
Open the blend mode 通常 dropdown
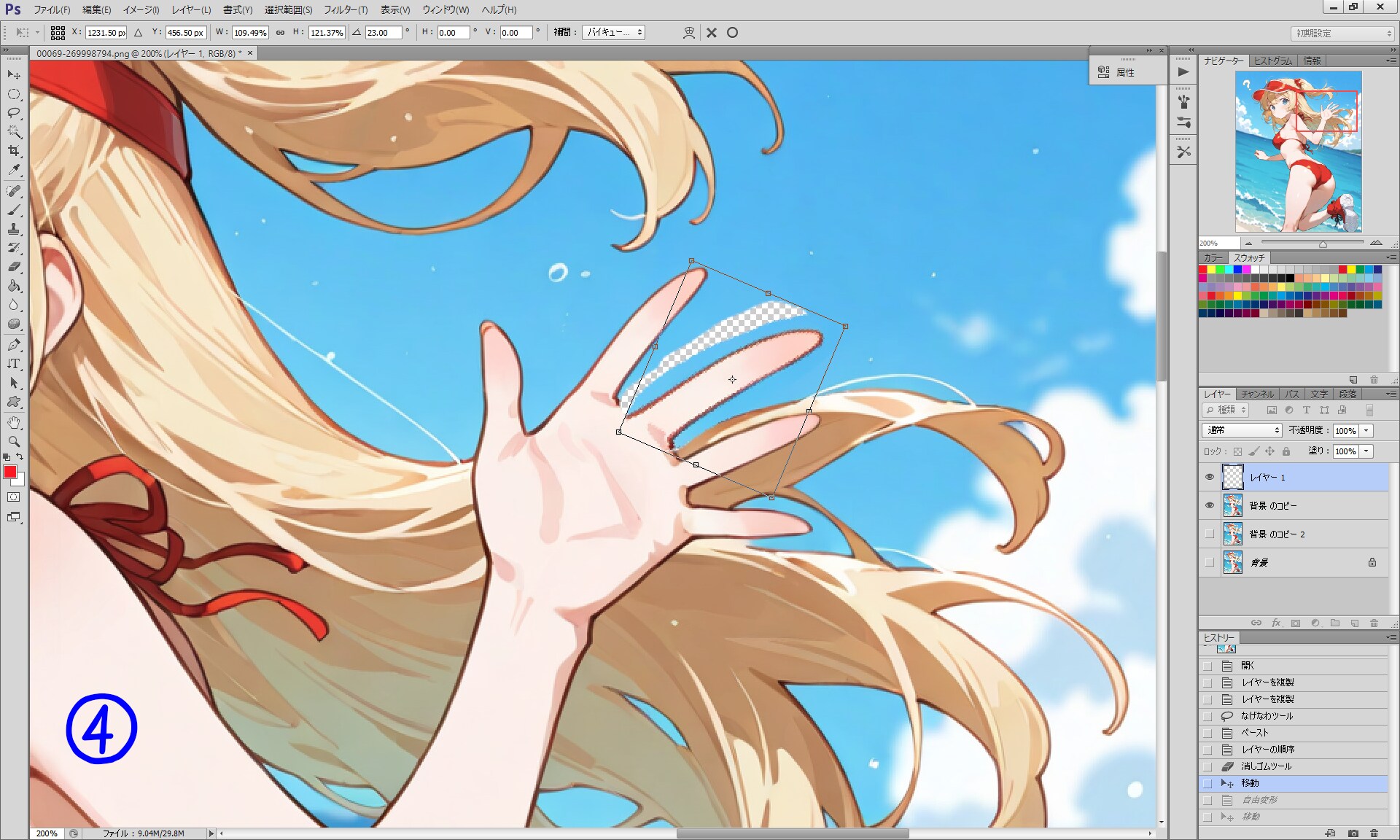pyautogui.click(x=1241, y=430)
